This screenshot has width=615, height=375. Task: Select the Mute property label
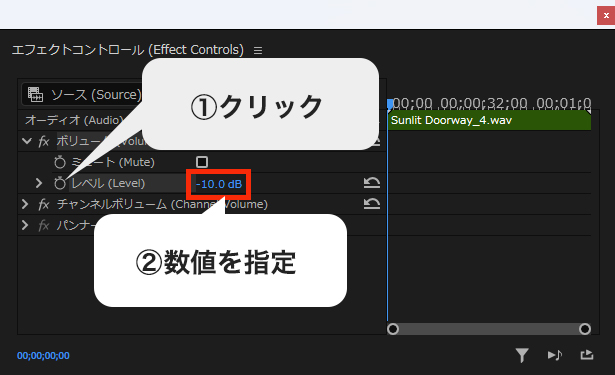coord(113,162)
